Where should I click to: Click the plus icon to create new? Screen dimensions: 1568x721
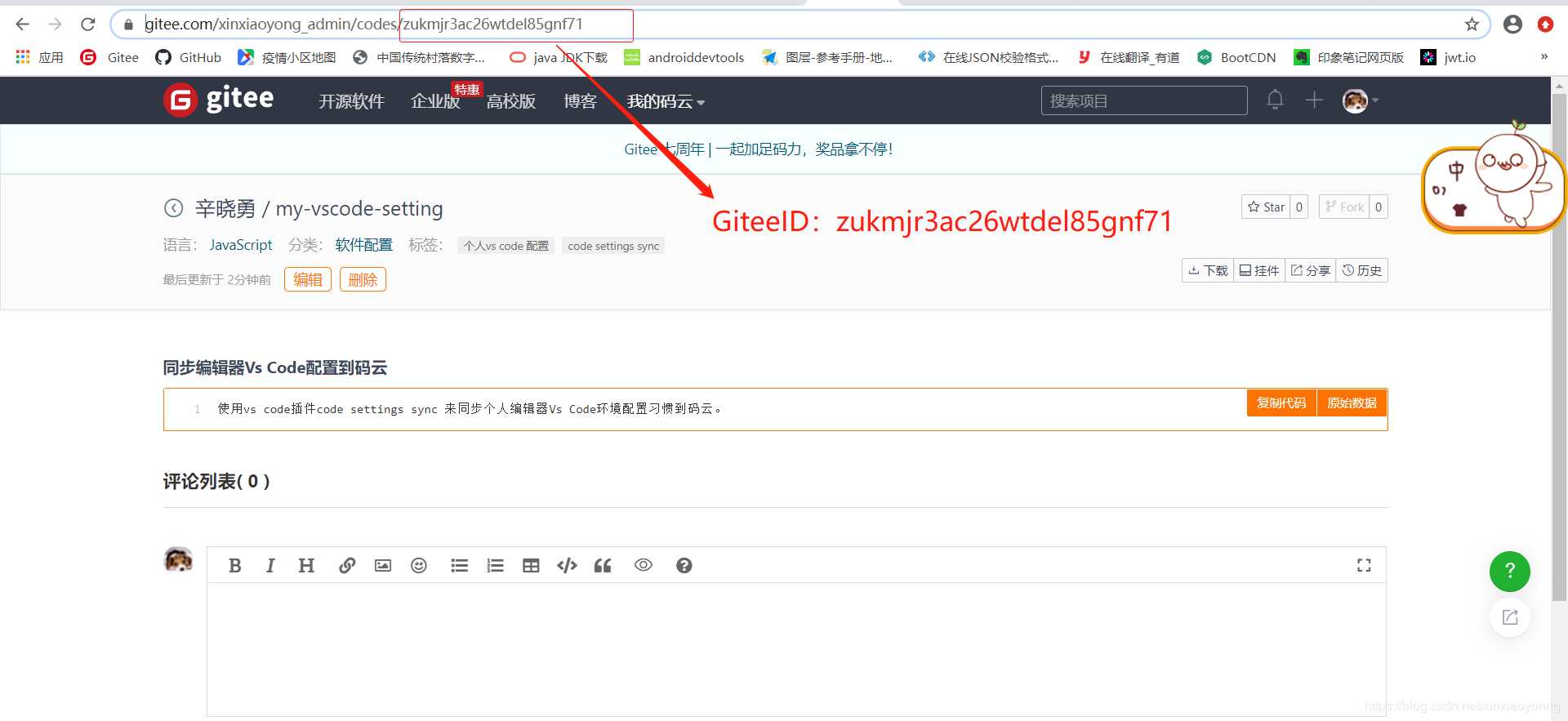[1314, 100]
